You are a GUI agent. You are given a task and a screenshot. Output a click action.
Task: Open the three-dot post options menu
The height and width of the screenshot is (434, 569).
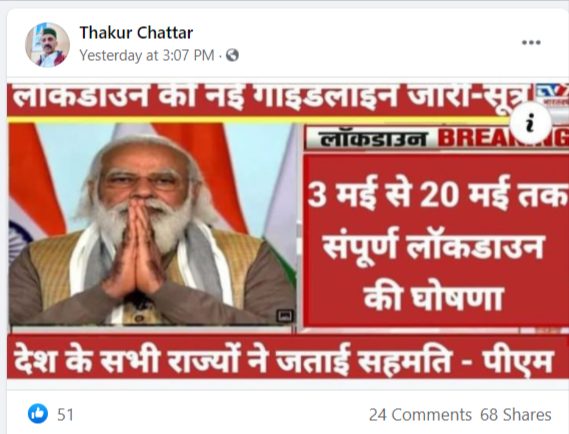531,42
